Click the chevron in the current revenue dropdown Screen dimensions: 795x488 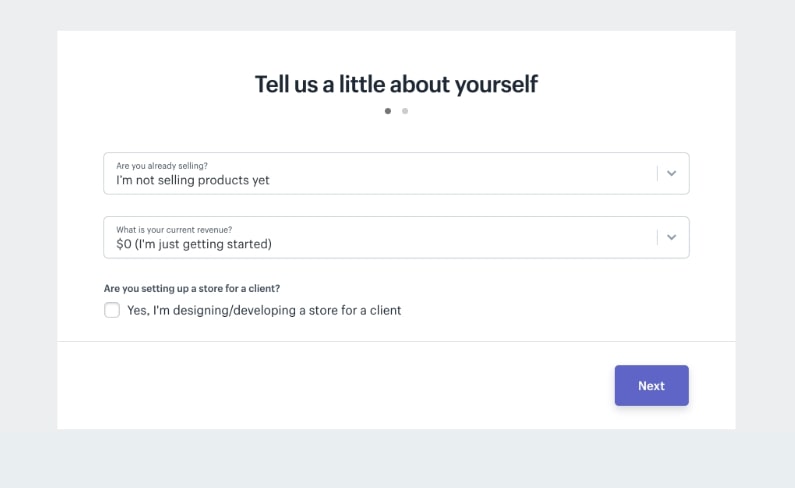[672, 237]
